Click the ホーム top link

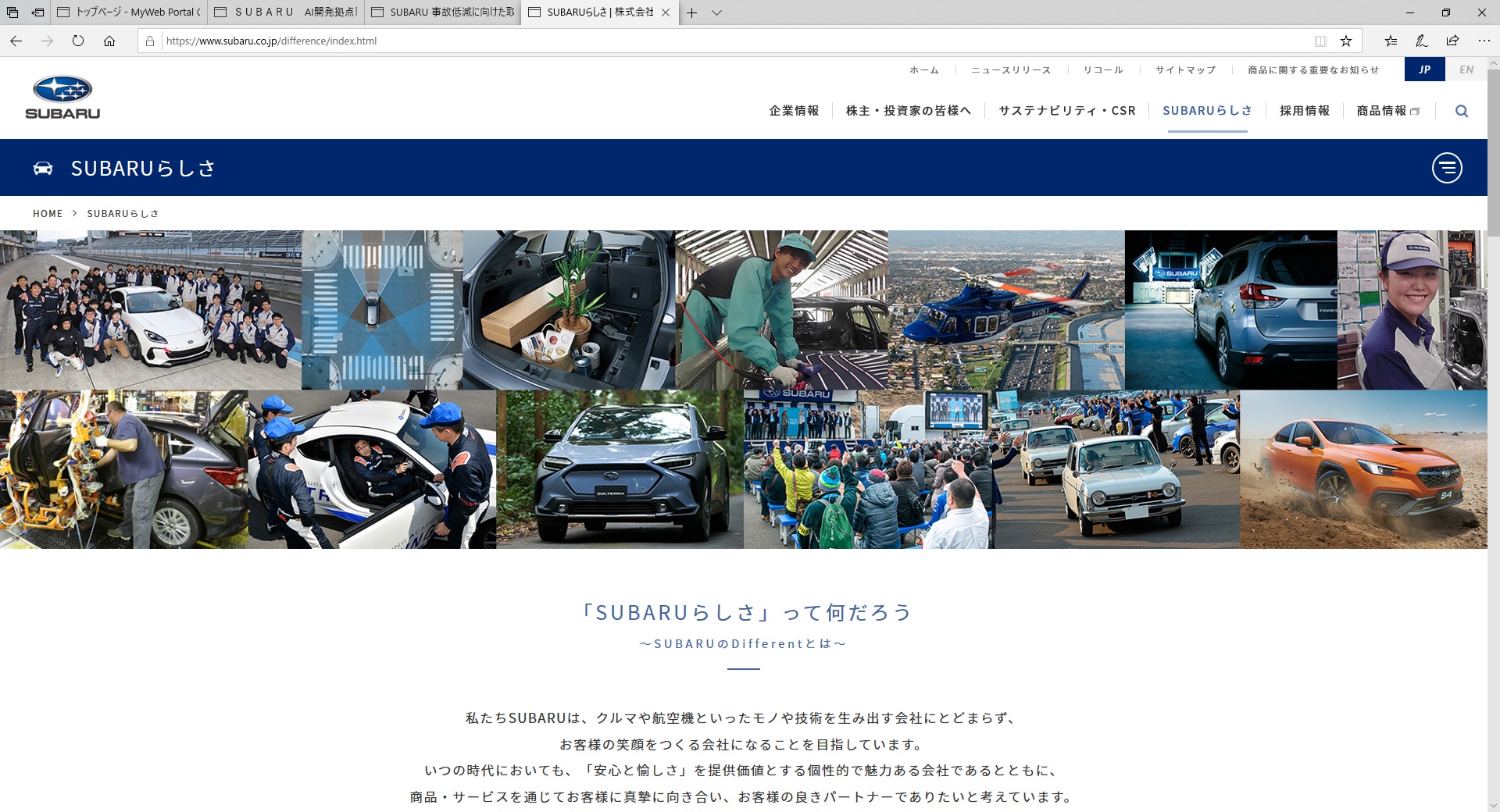(x=924, y=70)
